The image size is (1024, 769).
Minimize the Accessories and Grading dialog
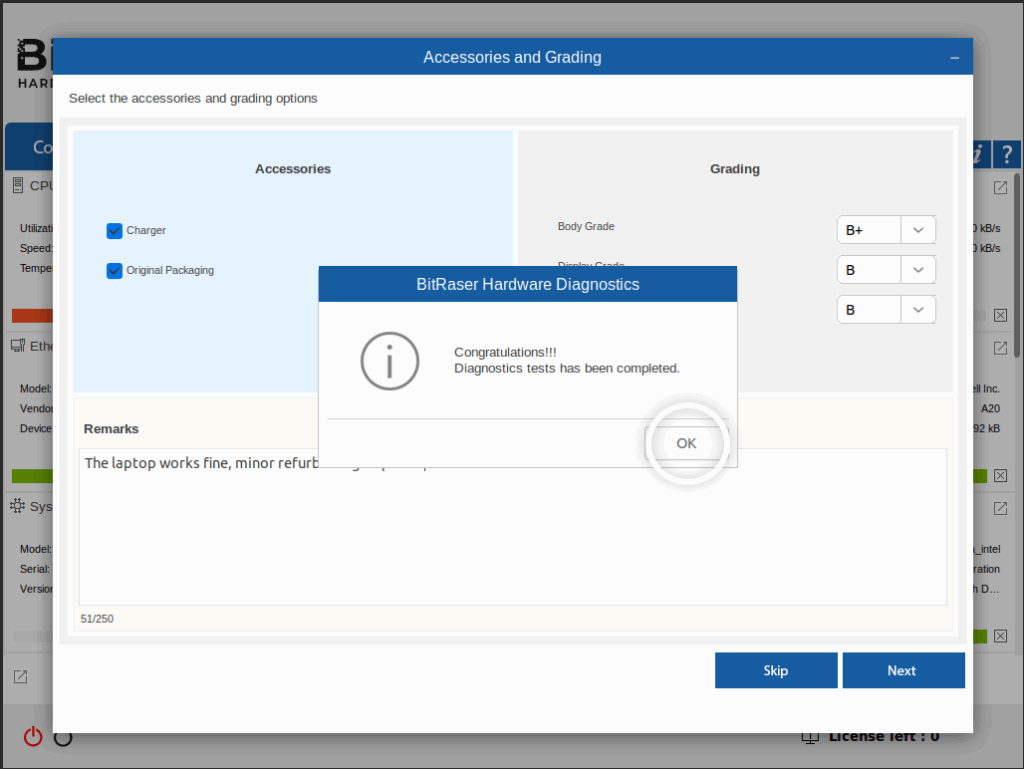tap(955, 58)
